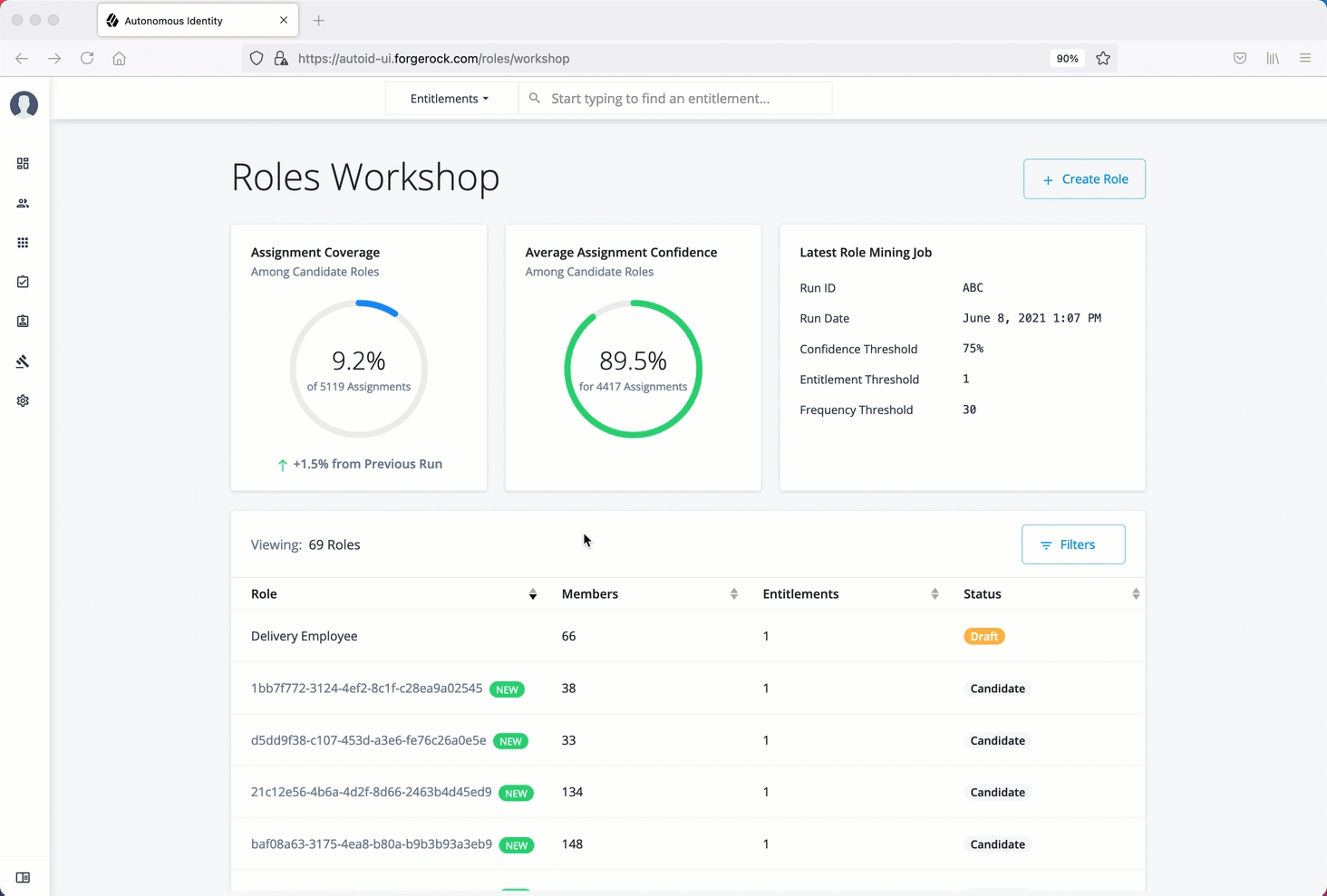Expand the Entitlements dropdown
Image resolution: width=1327 pixels, height=896 pixels.
(450, 99)
